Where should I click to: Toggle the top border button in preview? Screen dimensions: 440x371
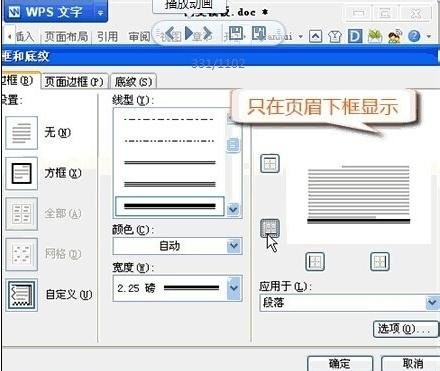(270, 163)
